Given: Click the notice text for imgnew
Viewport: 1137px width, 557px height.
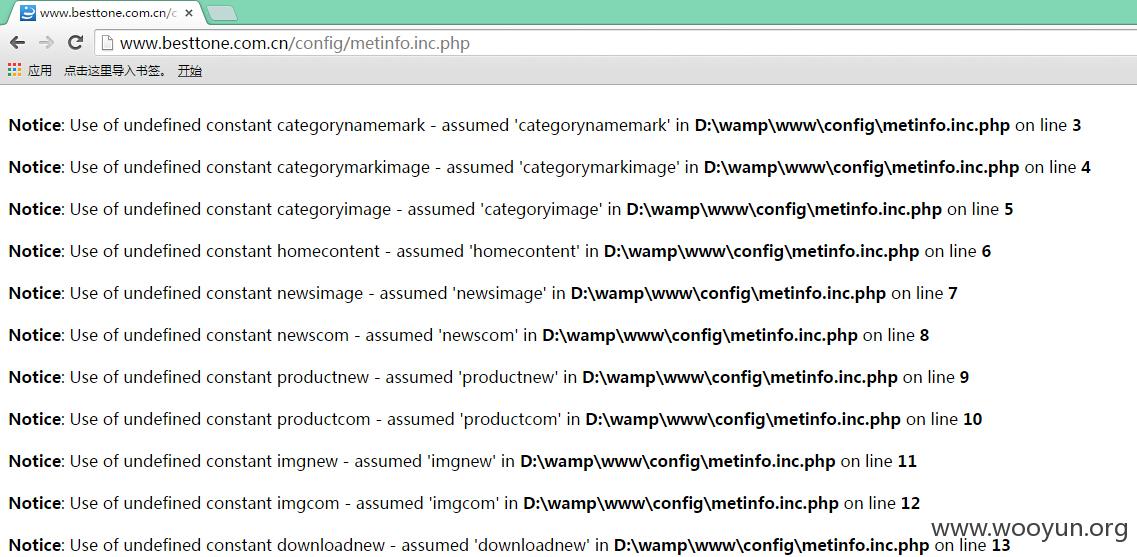Looking at the screenshot, I should click(x=463, y=462).
